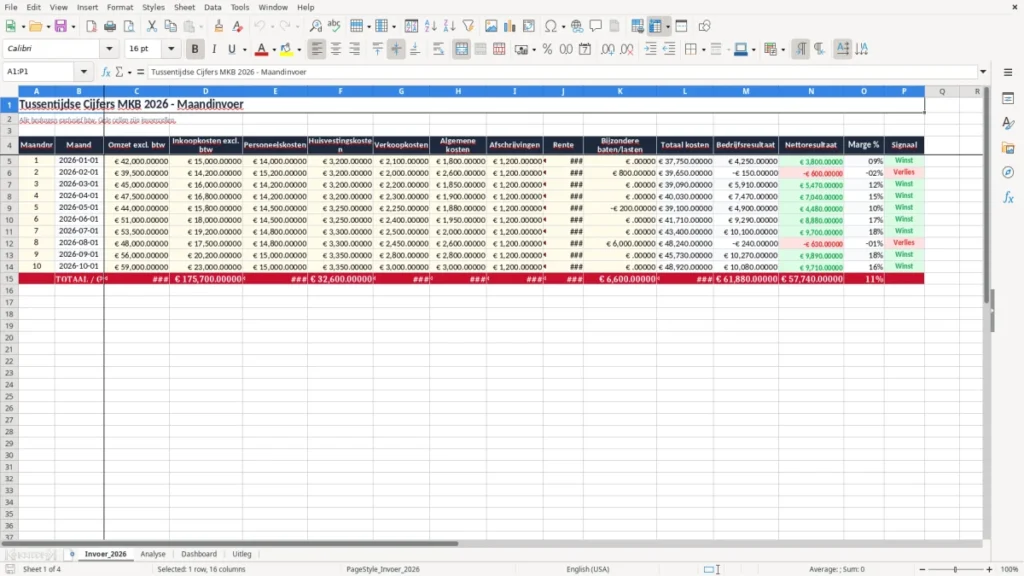The image size is (1024, 576).
Task: Expand the Font Name dropdown
Action: click(x=109, y=48)
